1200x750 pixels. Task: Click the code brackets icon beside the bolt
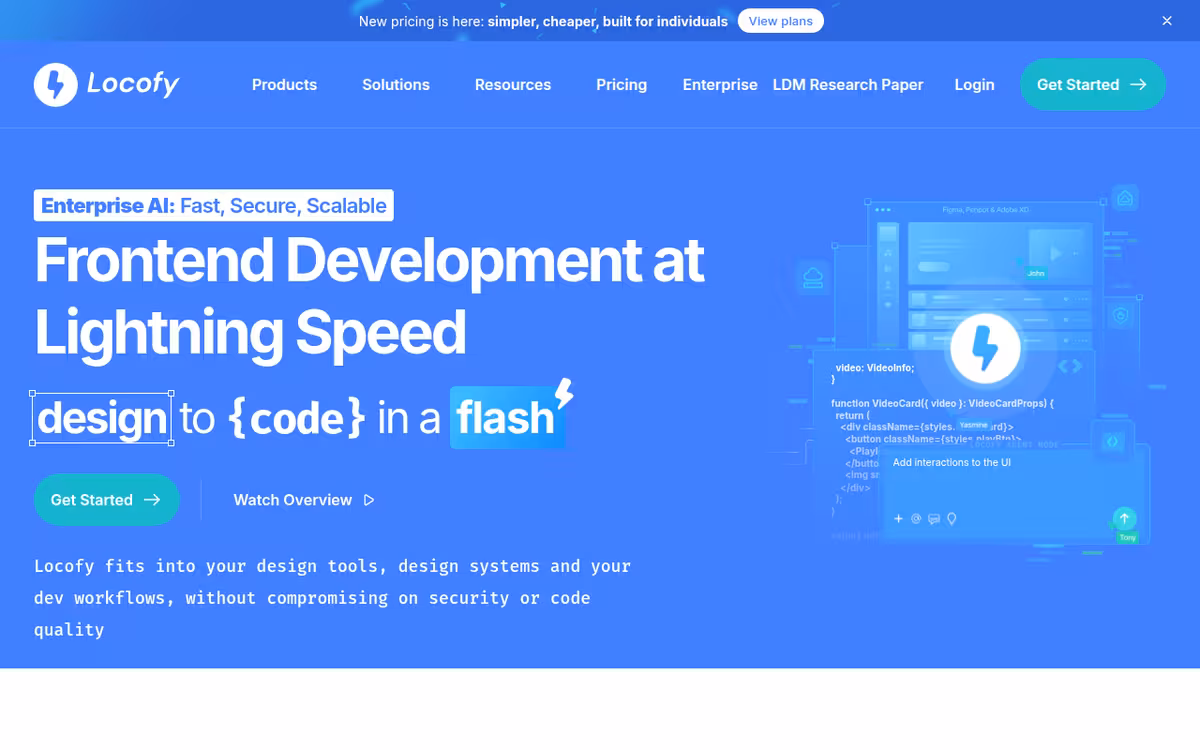pyautogui.click(x=1070, y=366)
